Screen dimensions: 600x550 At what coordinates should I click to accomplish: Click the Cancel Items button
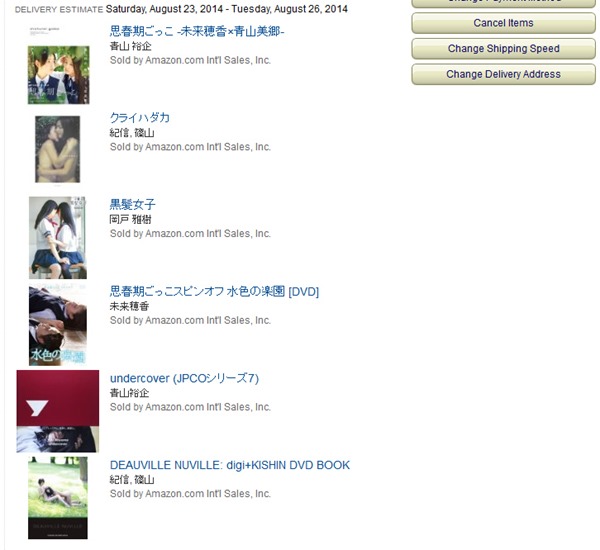pyautogui.click(x=503, y=23)
